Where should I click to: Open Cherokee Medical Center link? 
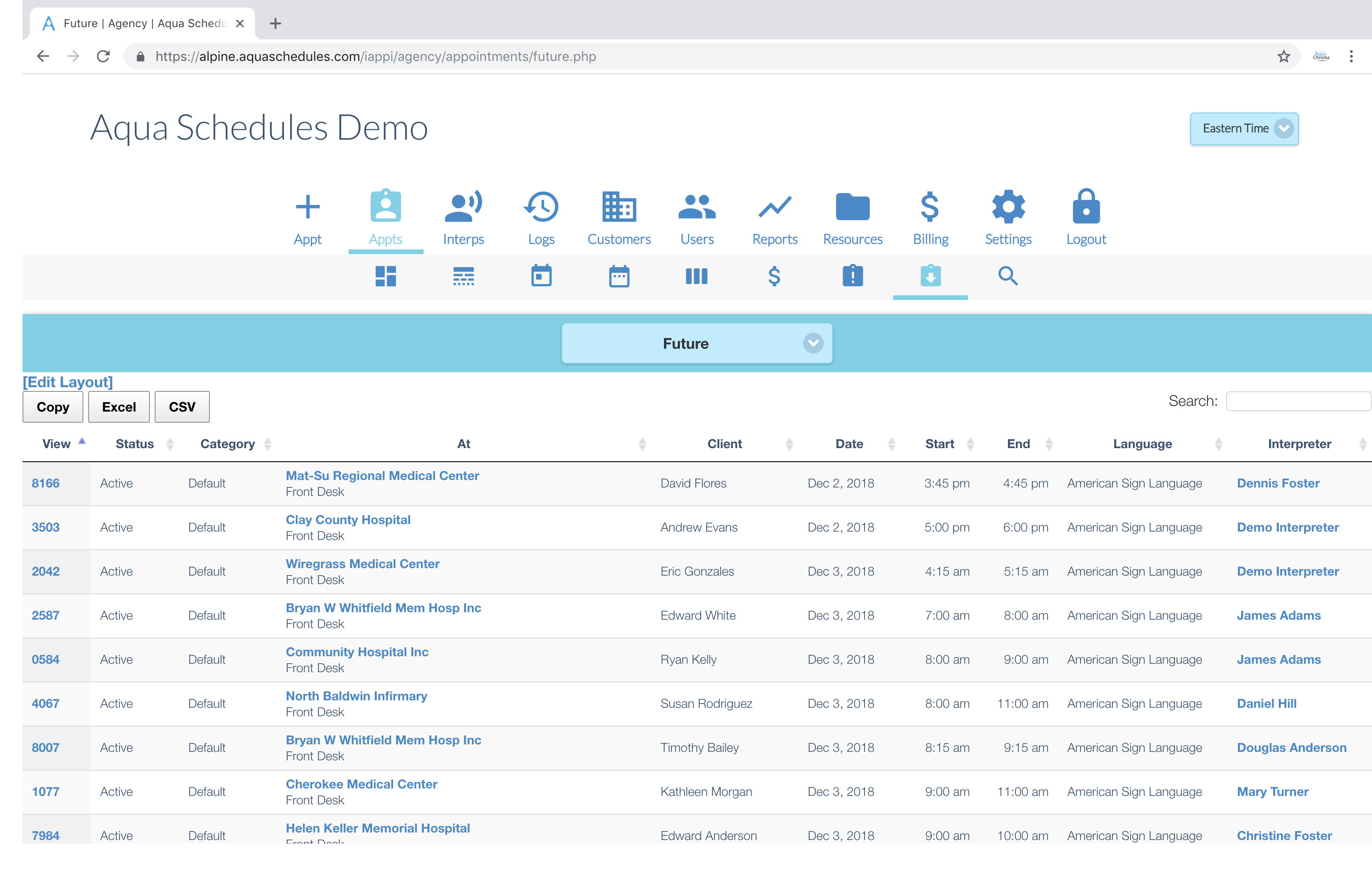tap(361, 784)
